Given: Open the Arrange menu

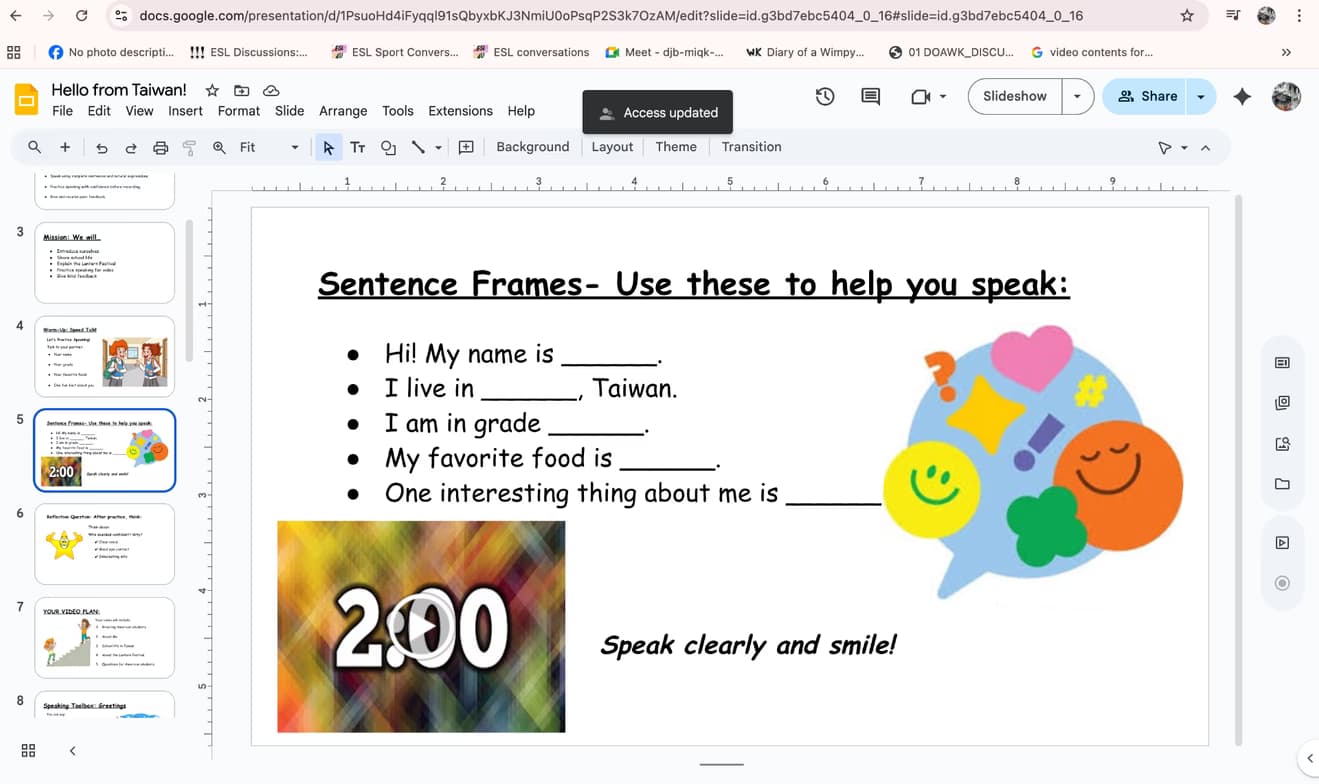Looking at the screenshot, I should 343,111.
